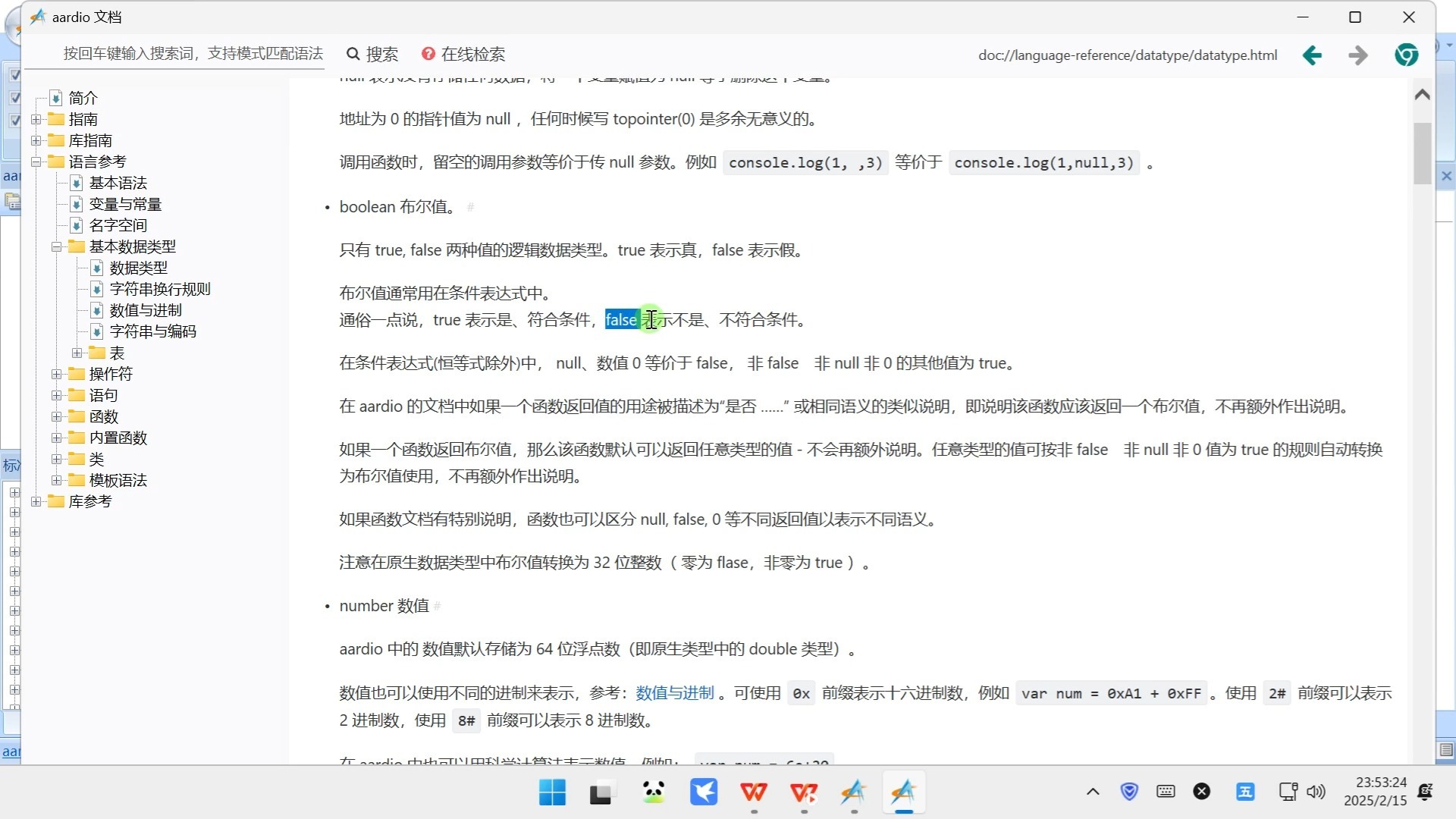The width and height of the screenshot is (1456, 819).
Task: Collapse the 基本数据类型 folder
Action: pos(56,246)
